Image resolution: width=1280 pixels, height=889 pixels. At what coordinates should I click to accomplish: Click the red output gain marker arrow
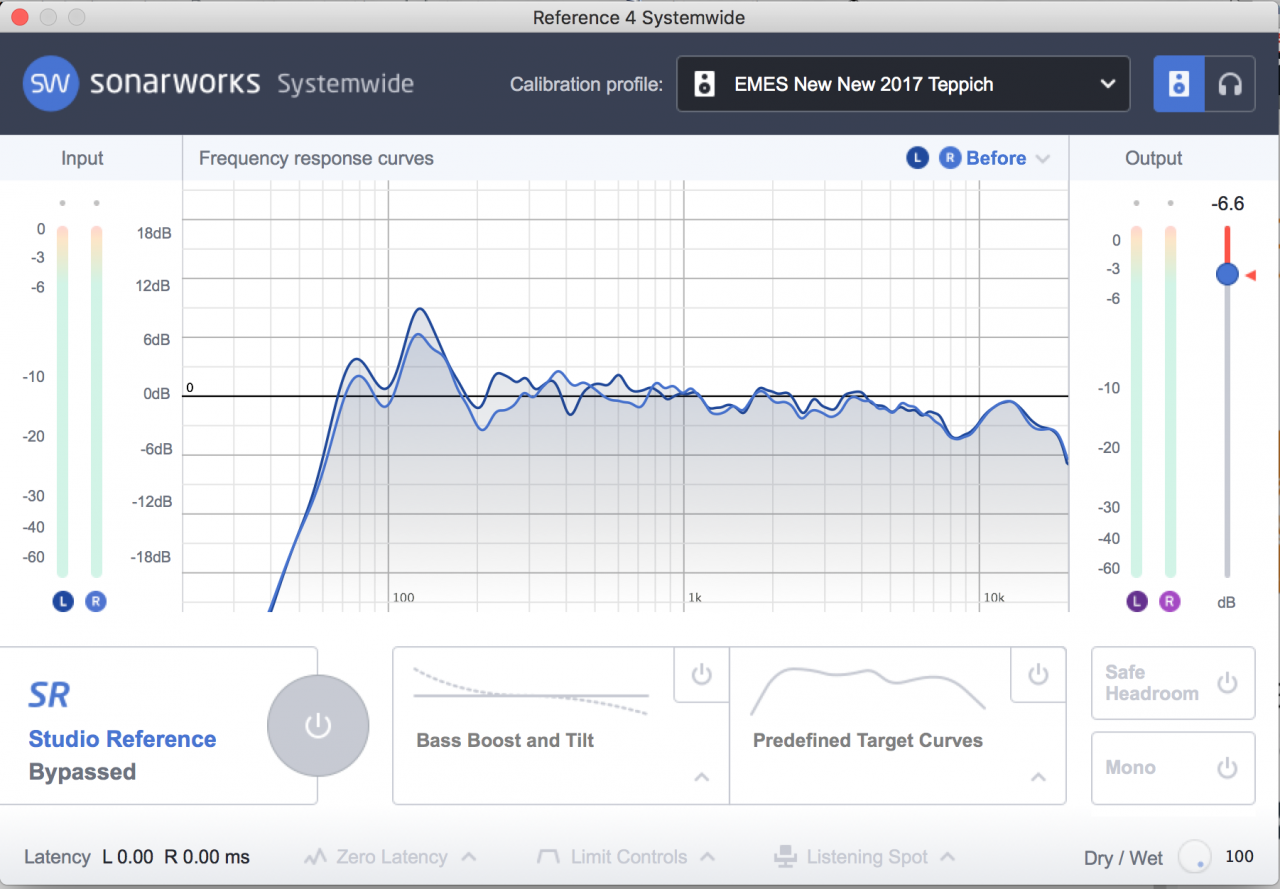tap(1250, 275)
